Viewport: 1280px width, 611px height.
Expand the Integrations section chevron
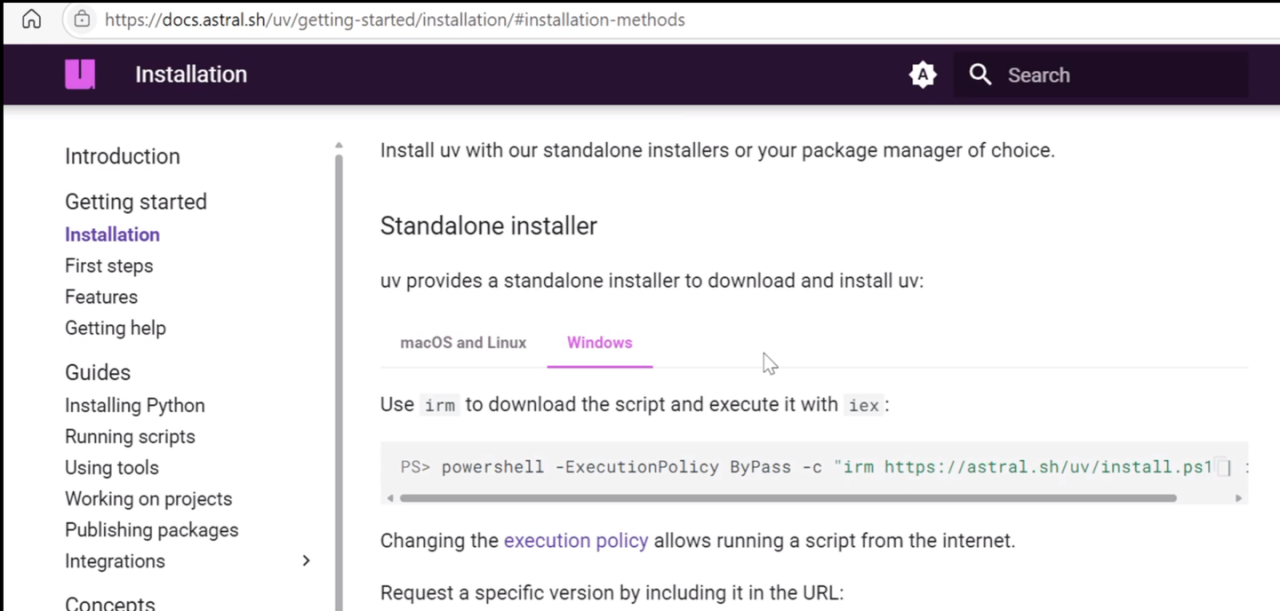[306, 561]
